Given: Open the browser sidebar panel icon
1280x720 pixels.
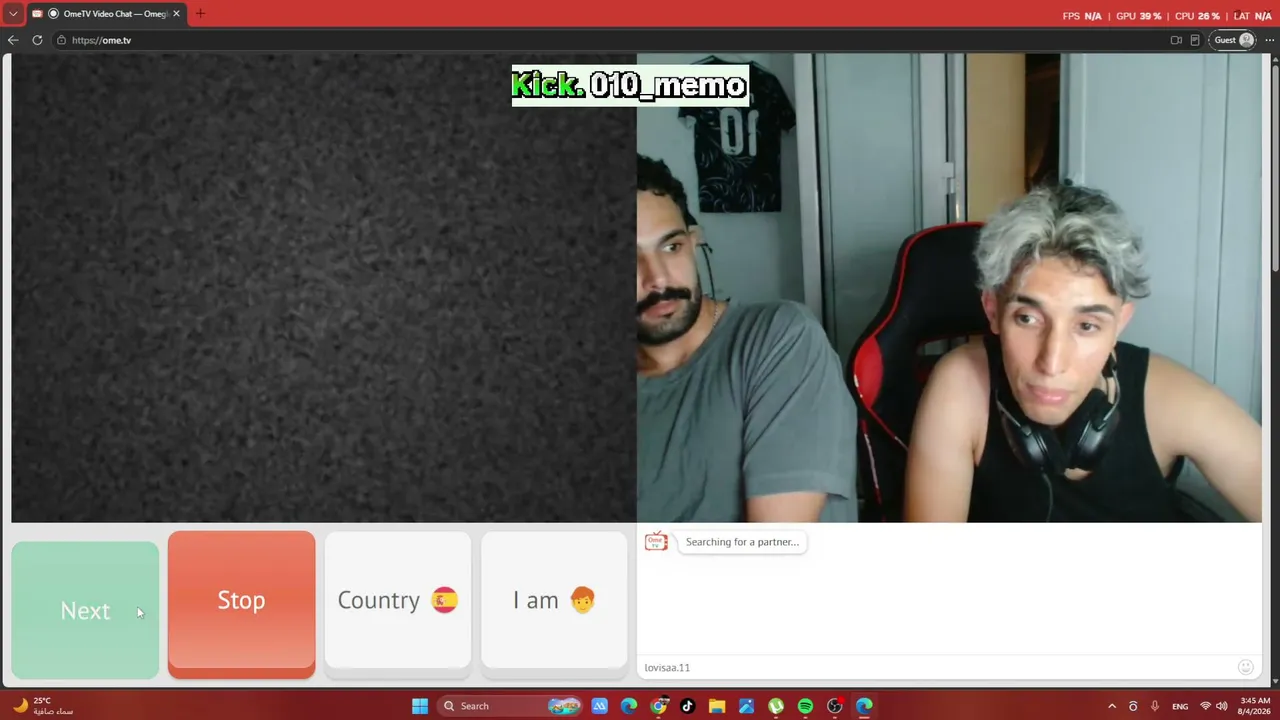Looking at the screenshot, I should pyautogui.click(x=1195, y=40).
